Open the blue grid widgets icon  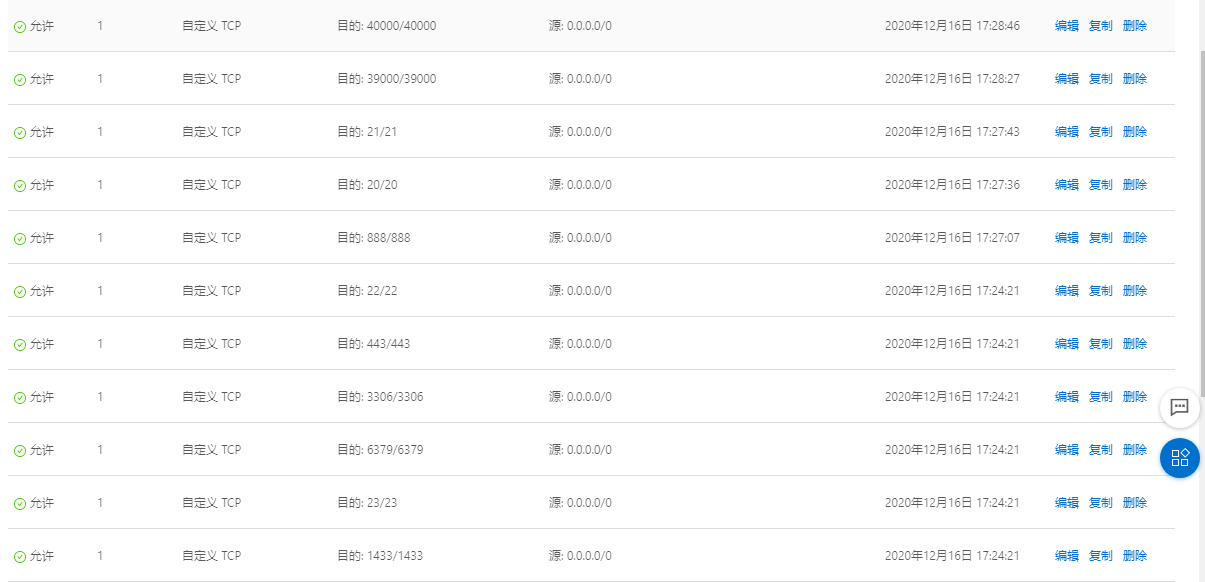[x=1180, y=458]
